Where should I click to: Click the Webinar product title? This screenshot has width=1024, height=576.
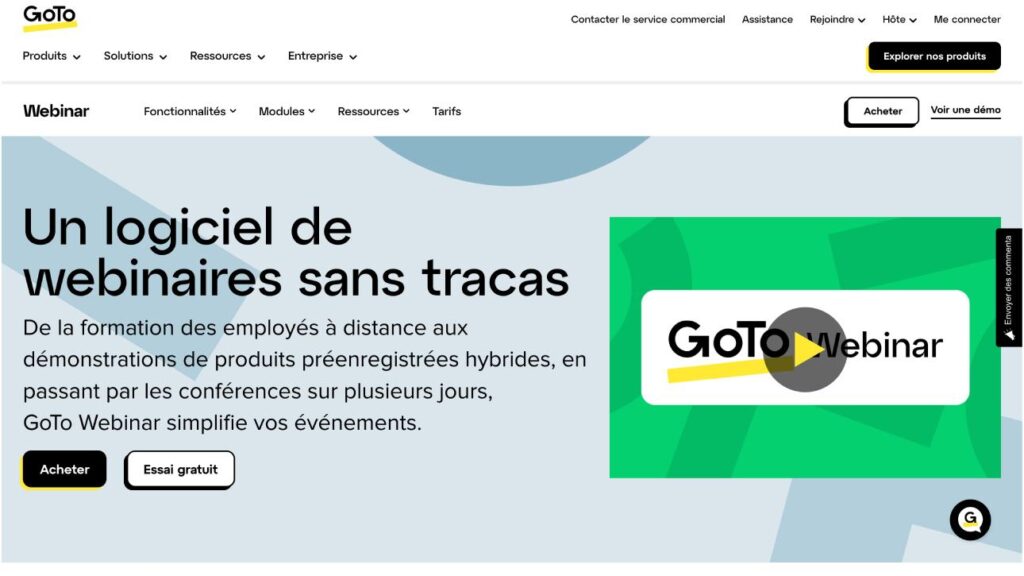click(56, 111)
